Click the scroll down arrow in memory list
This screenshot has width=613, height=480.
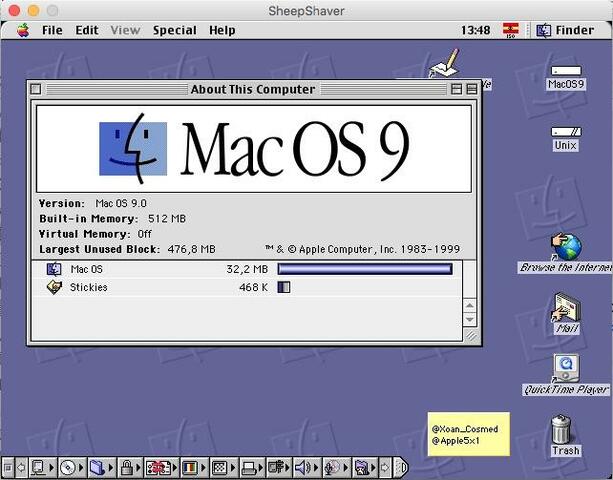470,319
